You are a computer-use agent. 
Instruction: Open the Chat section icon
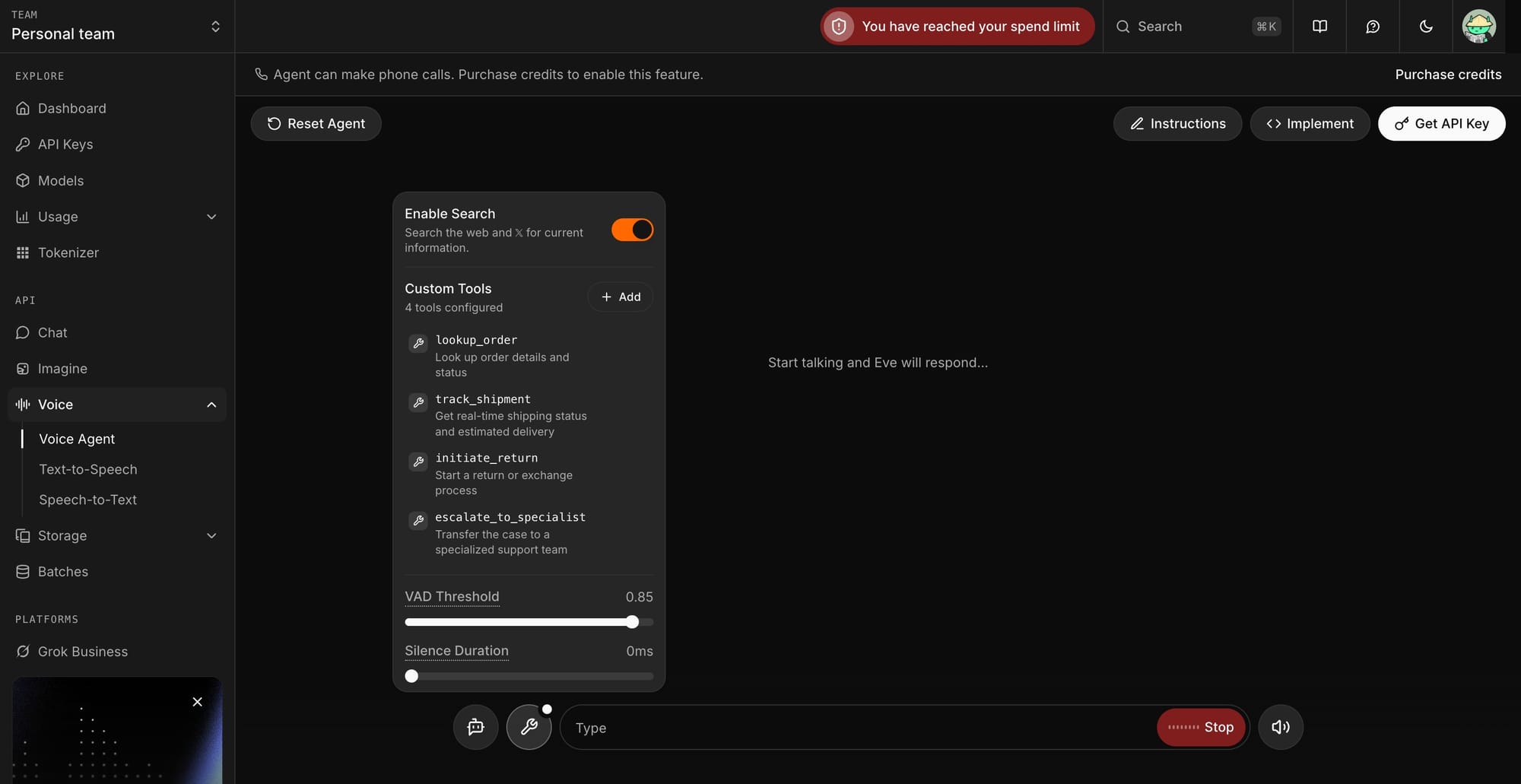click(23, 332)
